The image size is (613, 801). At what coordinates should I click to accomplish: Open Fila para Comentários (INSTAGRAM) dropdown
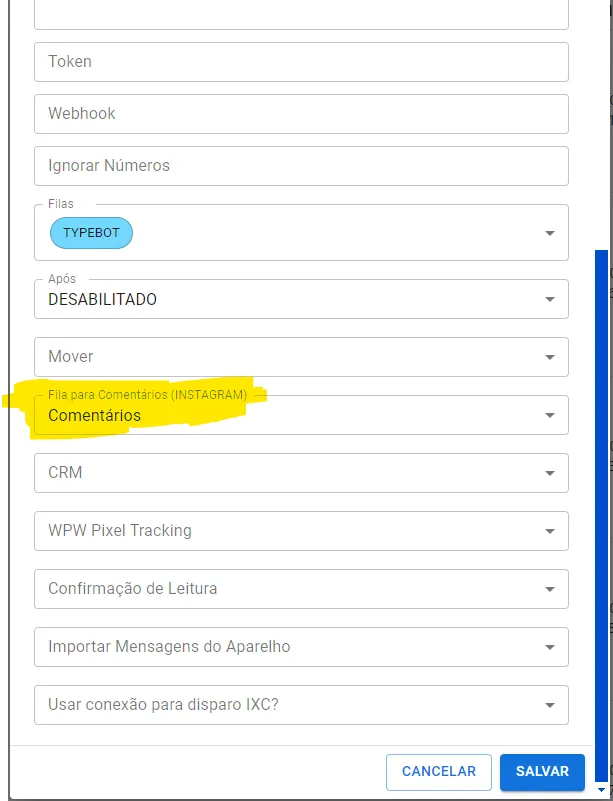(x=301, y=415)
